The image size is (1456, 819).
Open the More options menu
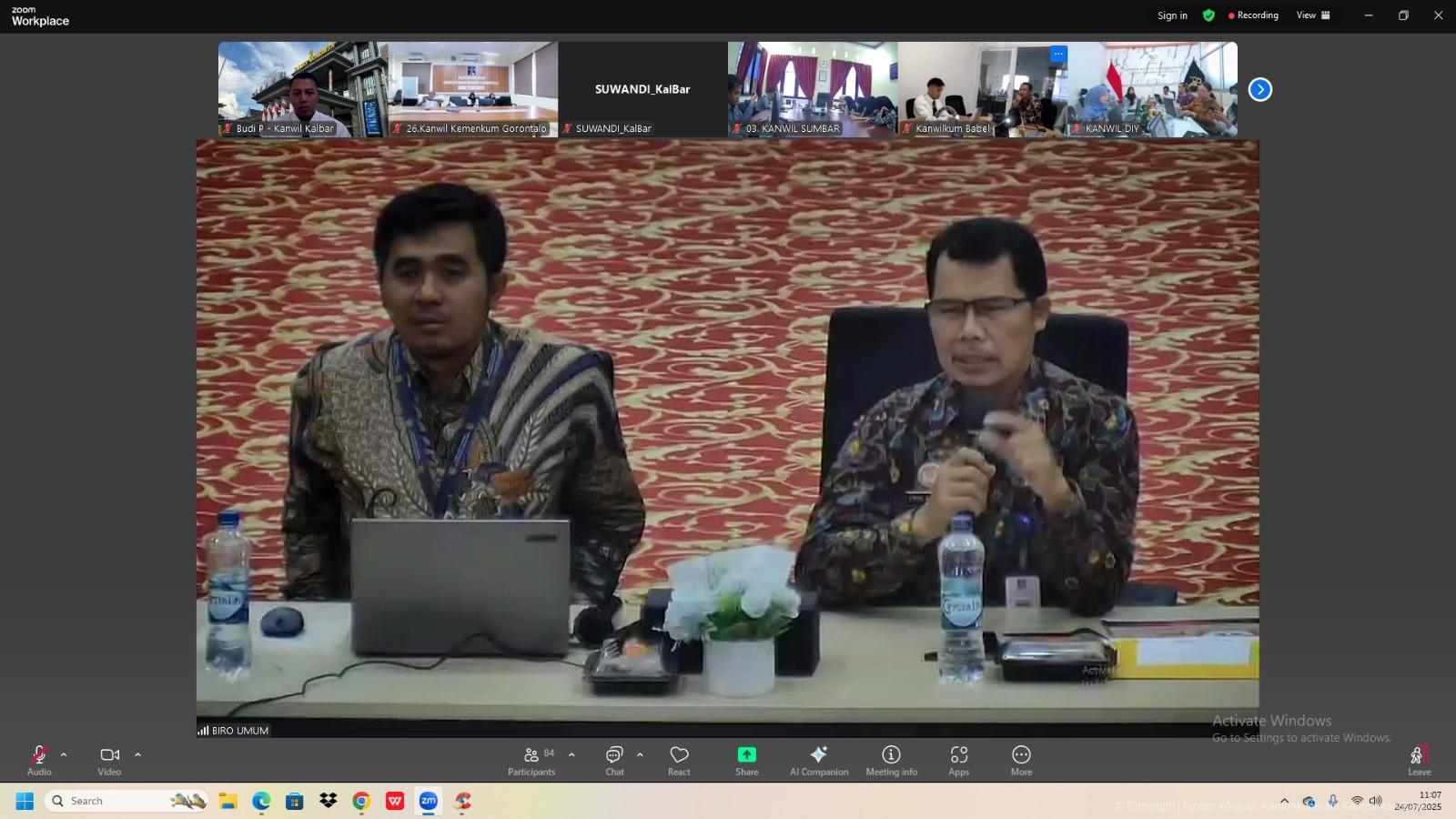1021,760
